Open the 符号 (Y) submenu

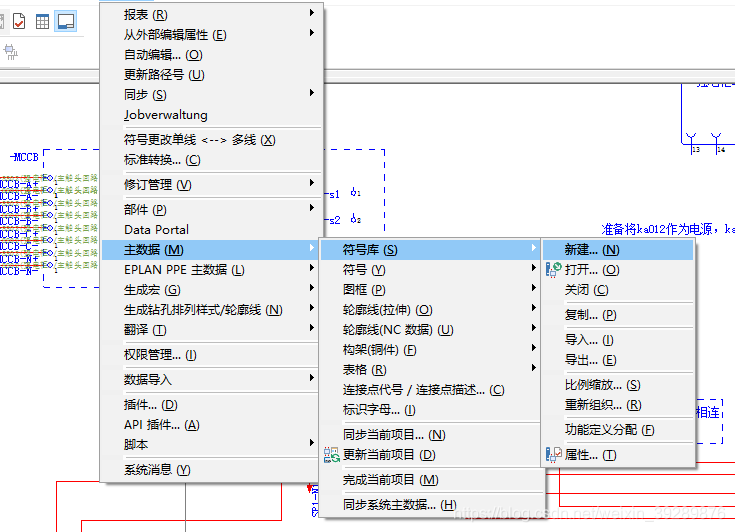point(430,270)
